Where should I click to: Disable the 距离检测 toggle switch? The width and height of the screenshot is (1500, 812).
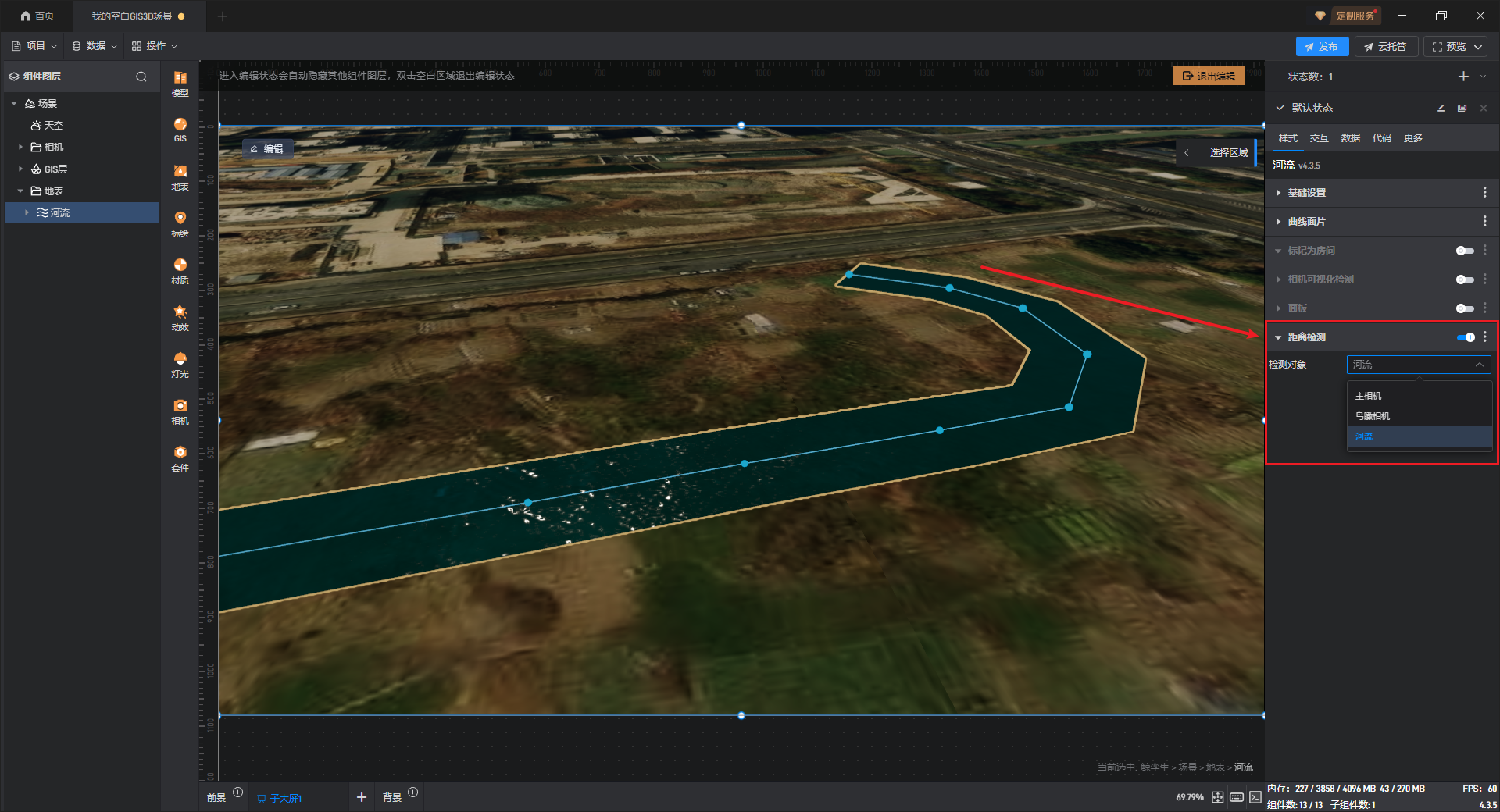click(x=1465, y=337)
